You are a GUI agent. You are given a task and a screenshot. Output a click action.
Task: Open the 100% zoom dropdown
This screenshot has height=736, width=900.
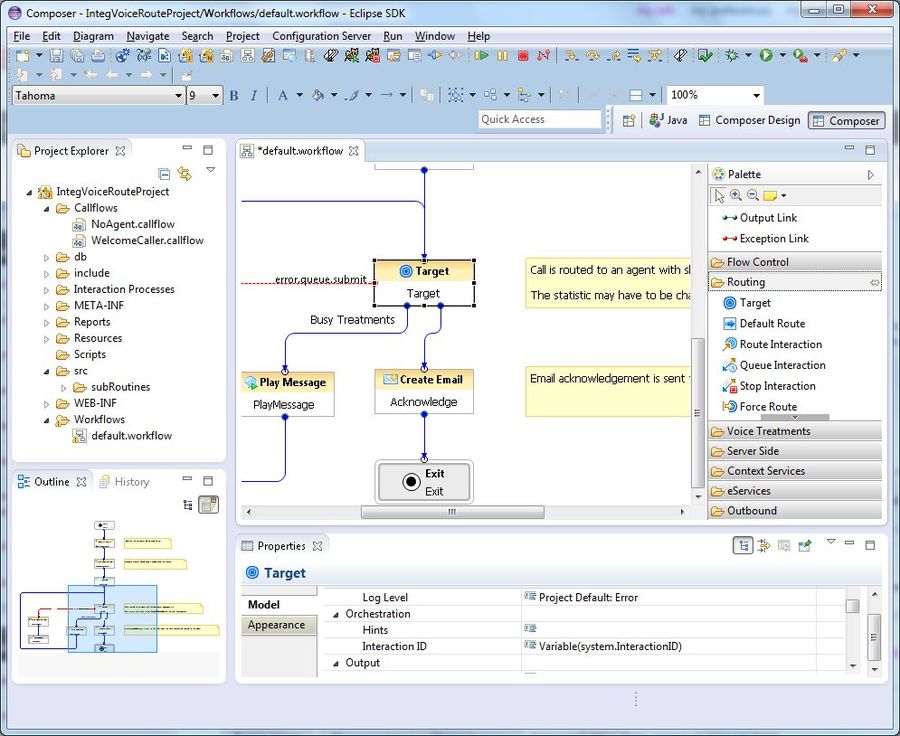757,95
